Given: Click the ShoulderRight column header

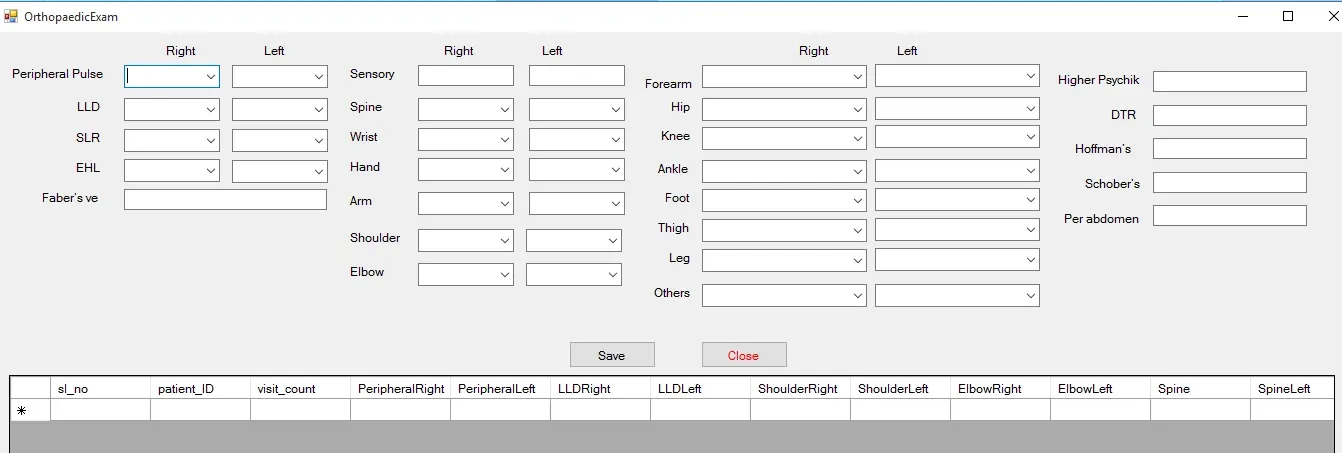Looking at the screenshot, I should [x=800, y=388].
